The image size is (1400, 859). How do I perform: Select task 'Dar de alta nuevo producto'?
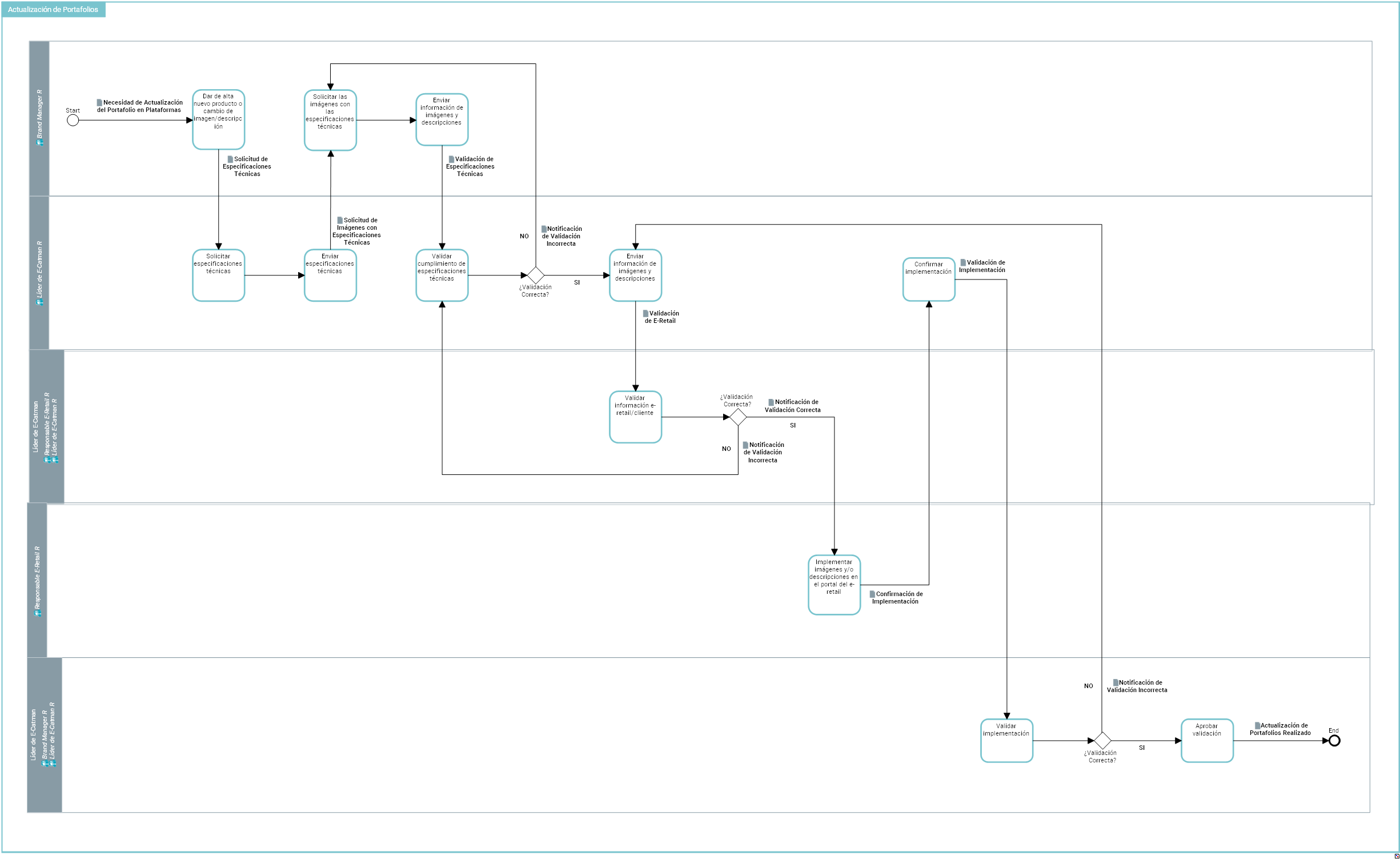(219, 119)
